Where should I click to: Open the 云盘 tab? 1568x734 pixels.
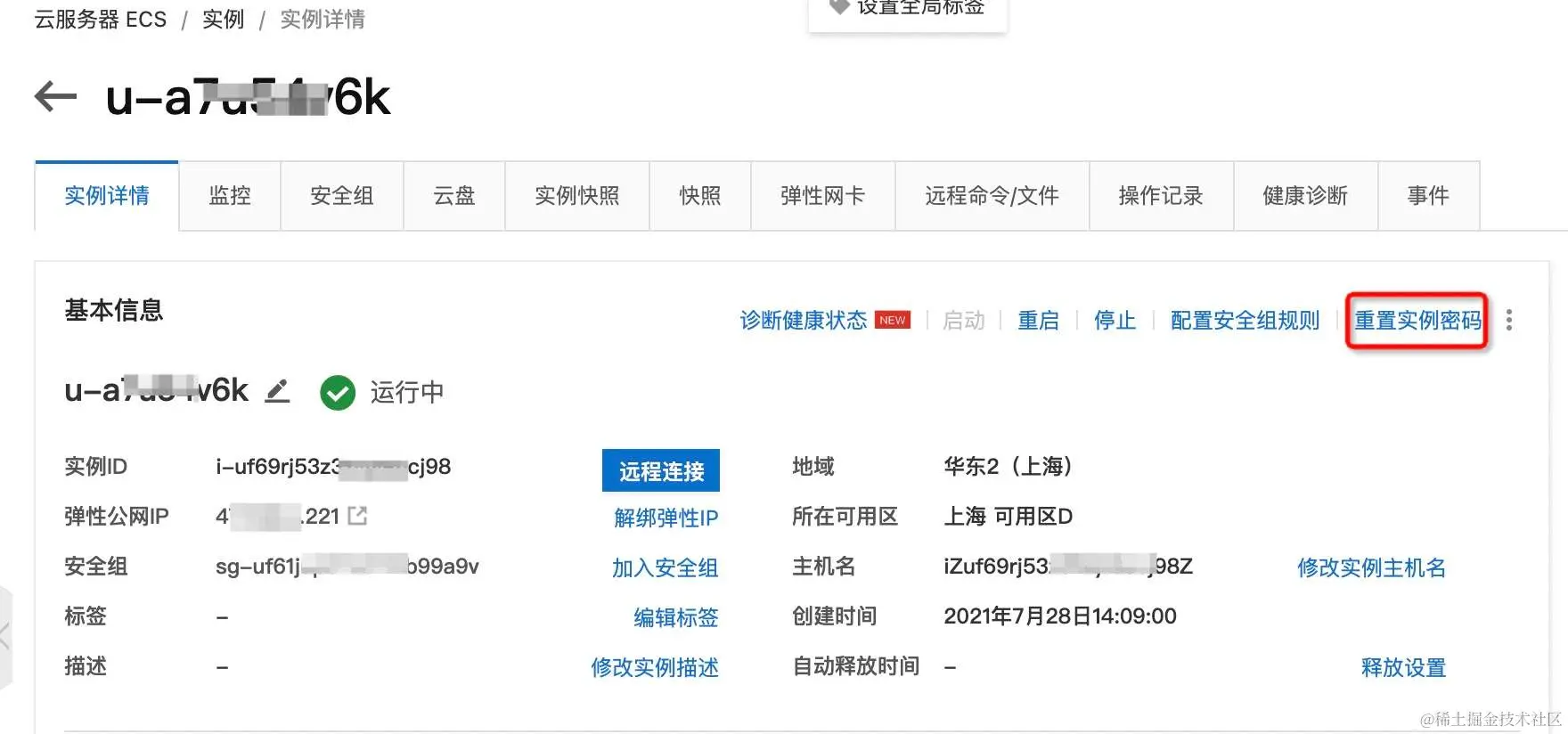pos(454,196)
